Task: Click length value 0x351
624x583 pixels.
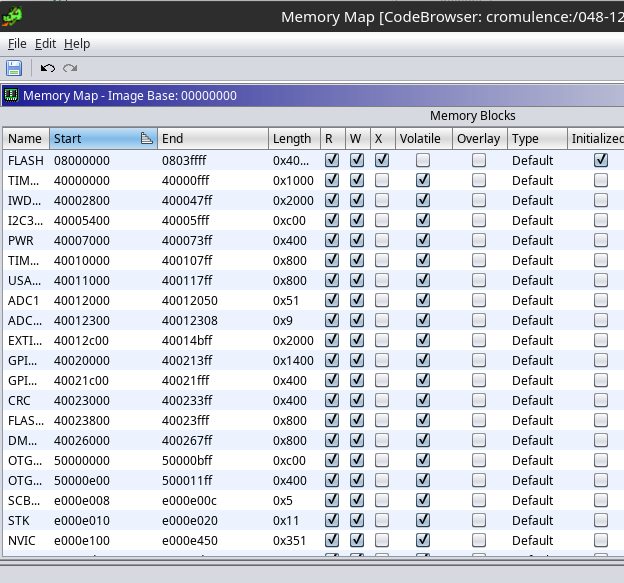Action: 289,540
